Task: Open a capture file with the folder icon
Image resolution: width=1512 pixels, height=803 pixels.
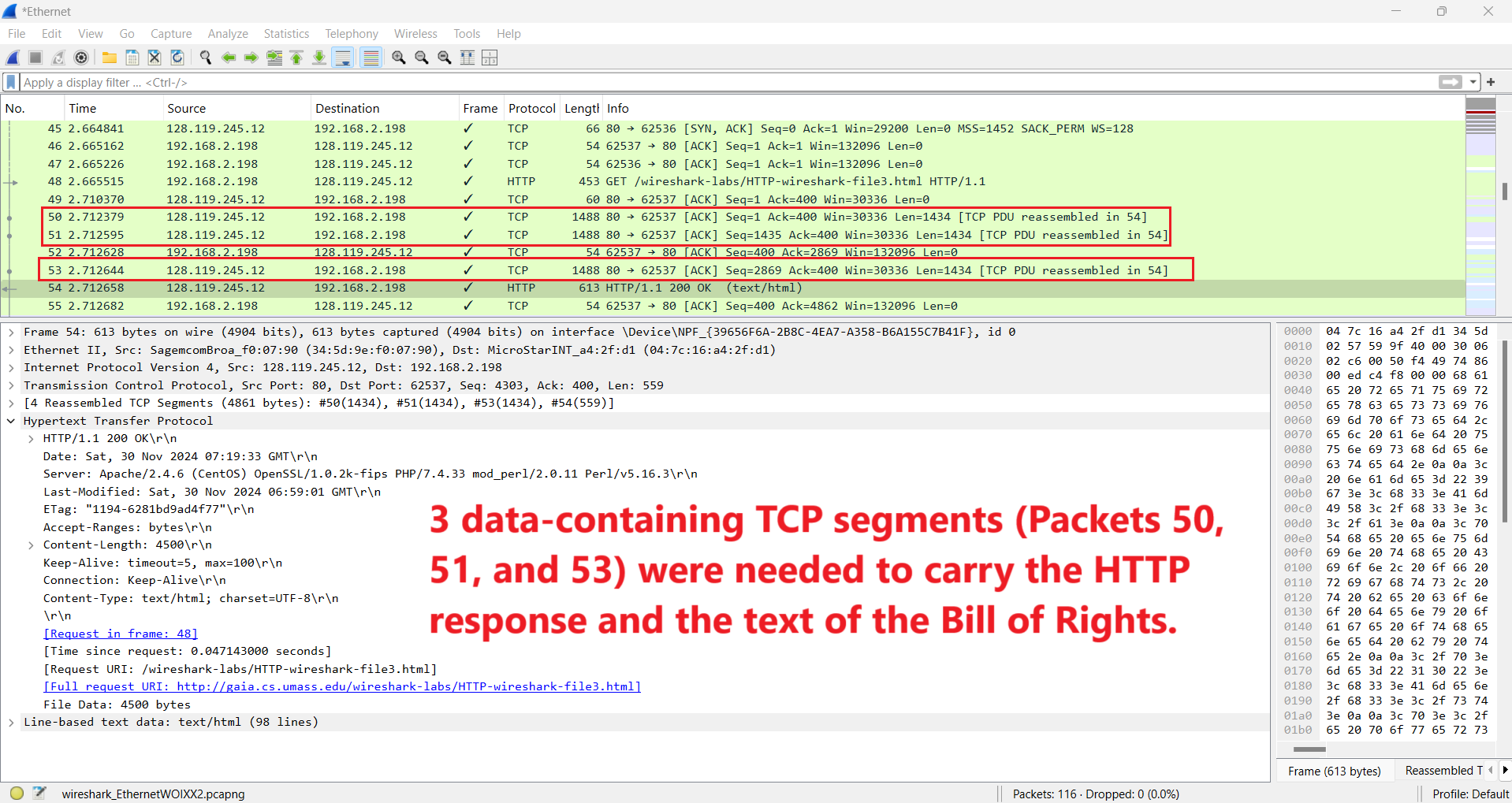Action: point(110,58)
